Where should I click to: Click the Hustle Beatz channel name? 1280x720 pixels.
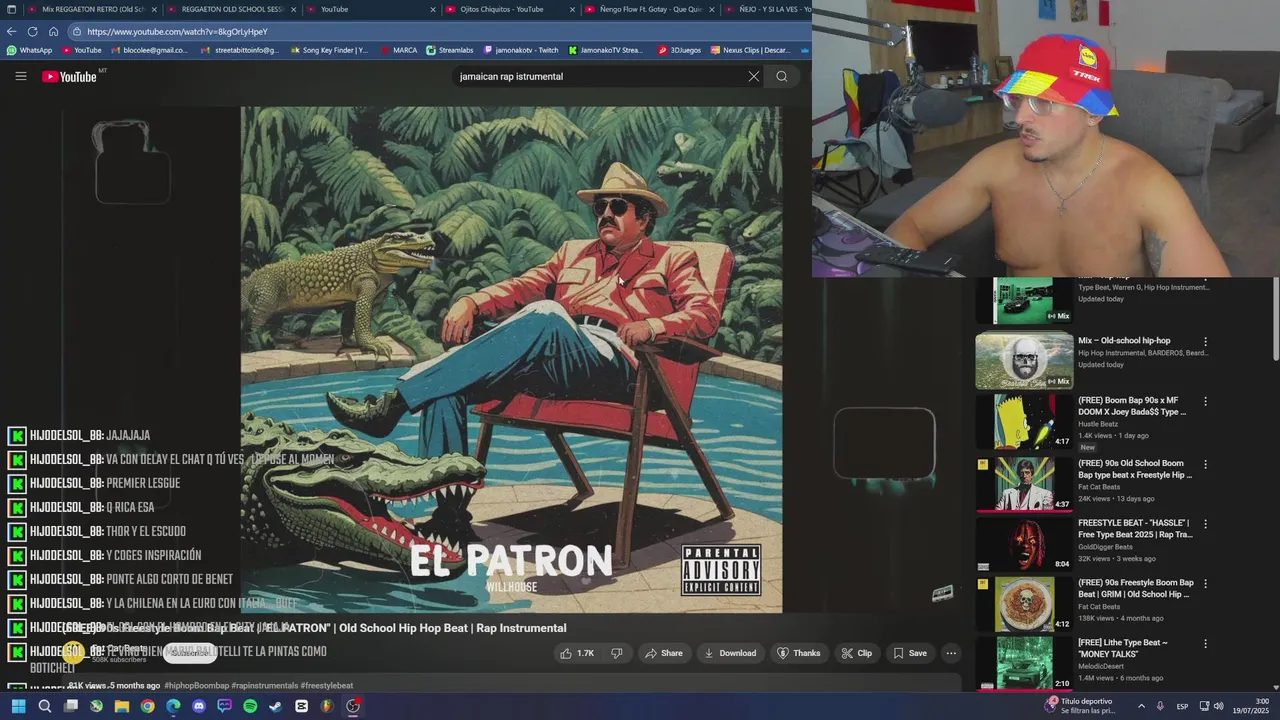click(1098, 424)
